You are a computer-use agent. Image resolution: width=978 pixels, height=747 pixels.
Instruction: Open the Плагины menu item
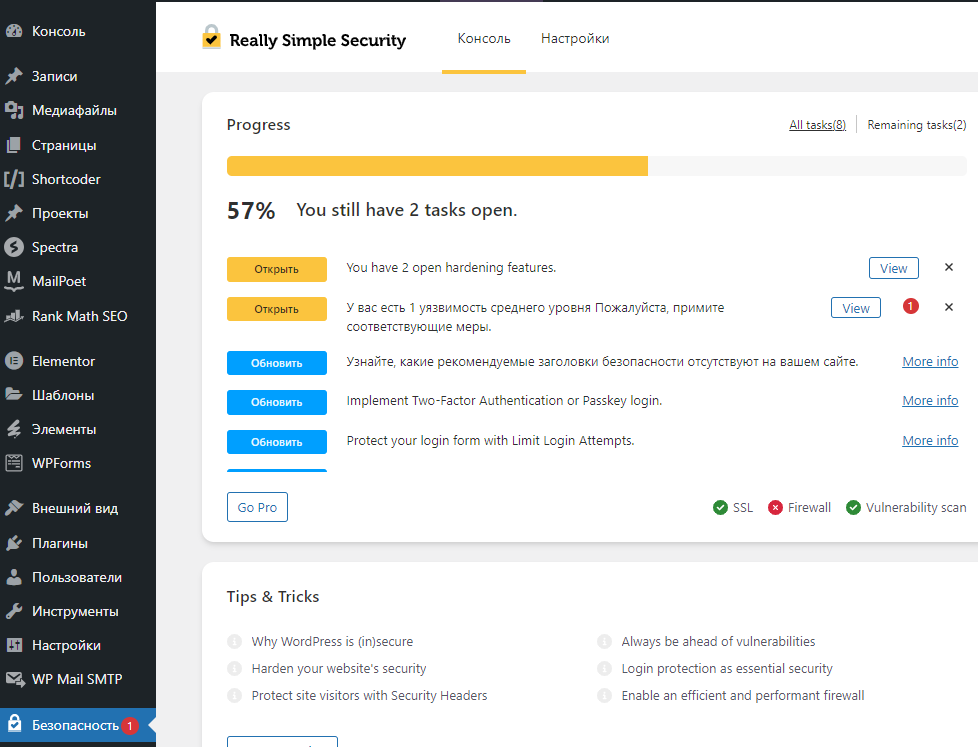pos(78,543)
